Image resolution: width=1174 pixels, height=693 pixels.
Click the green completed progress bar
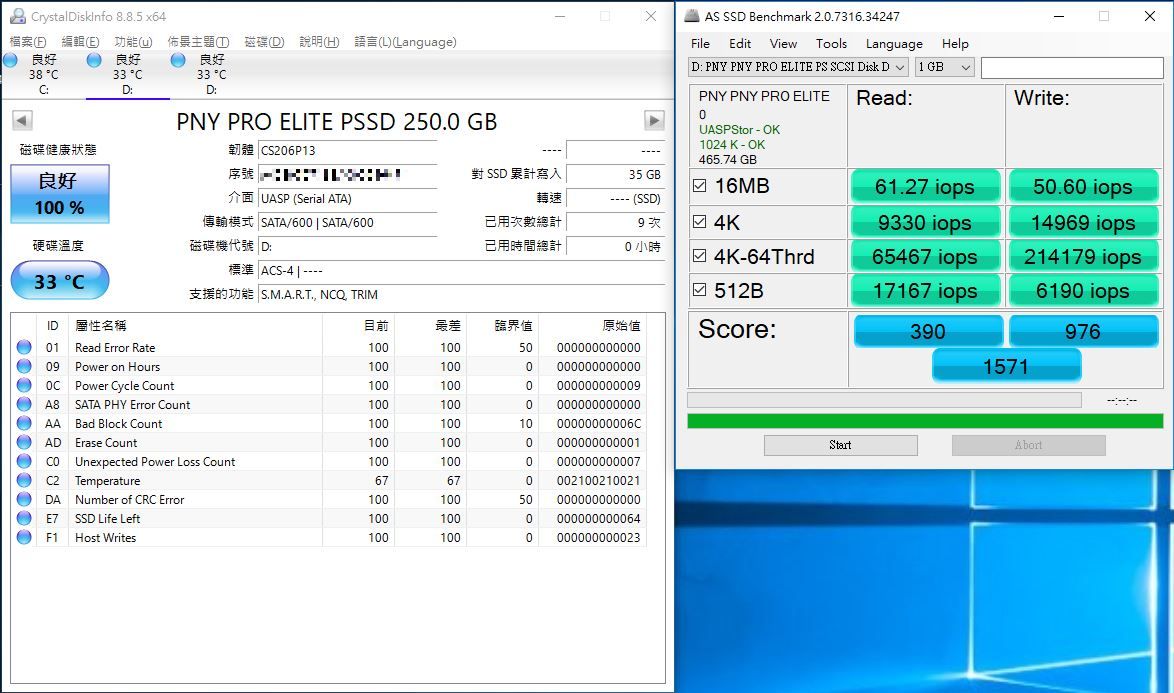[925, 421]
